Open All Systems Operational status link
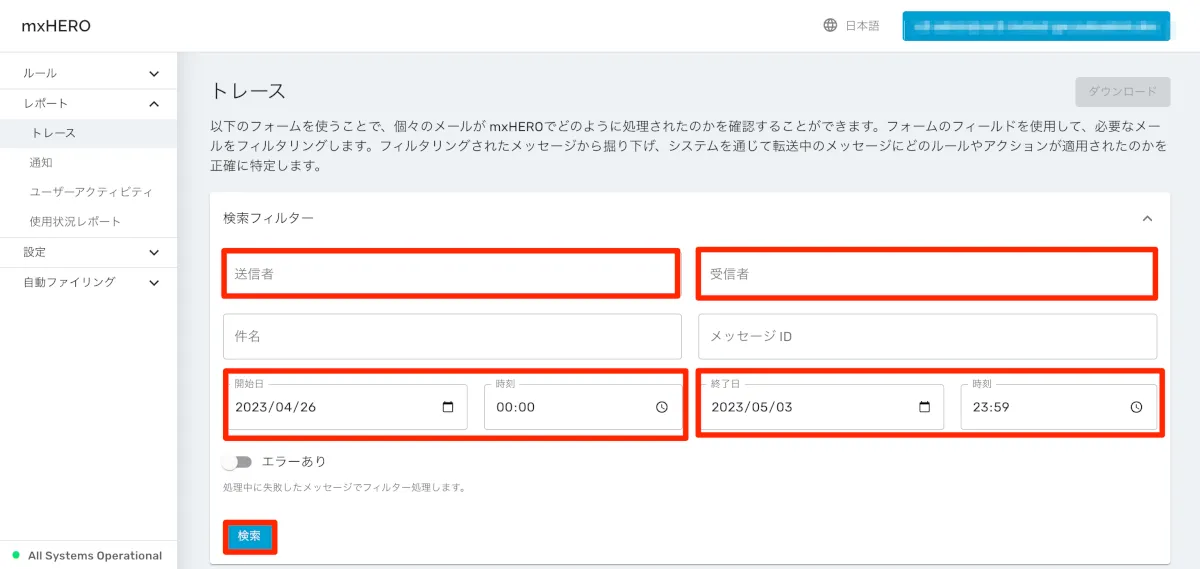This screenshot has width=1200, height=569. (95, 555)
